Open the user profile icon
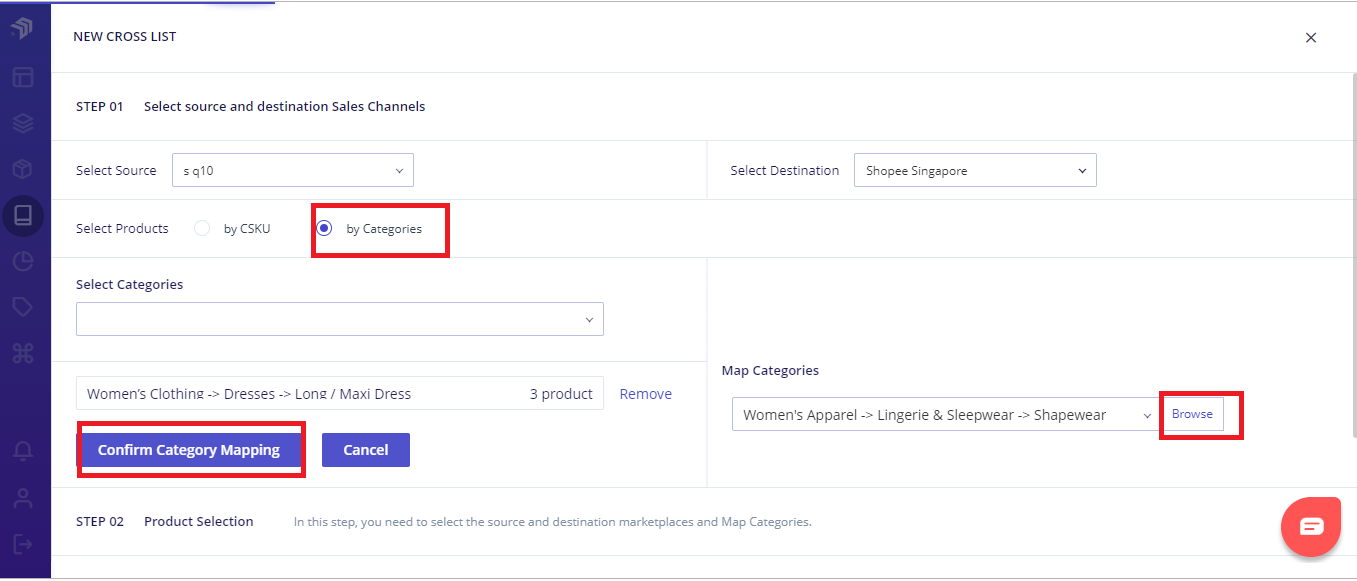This screenshot has height=581, width=1357. click(x=23, y=497)
